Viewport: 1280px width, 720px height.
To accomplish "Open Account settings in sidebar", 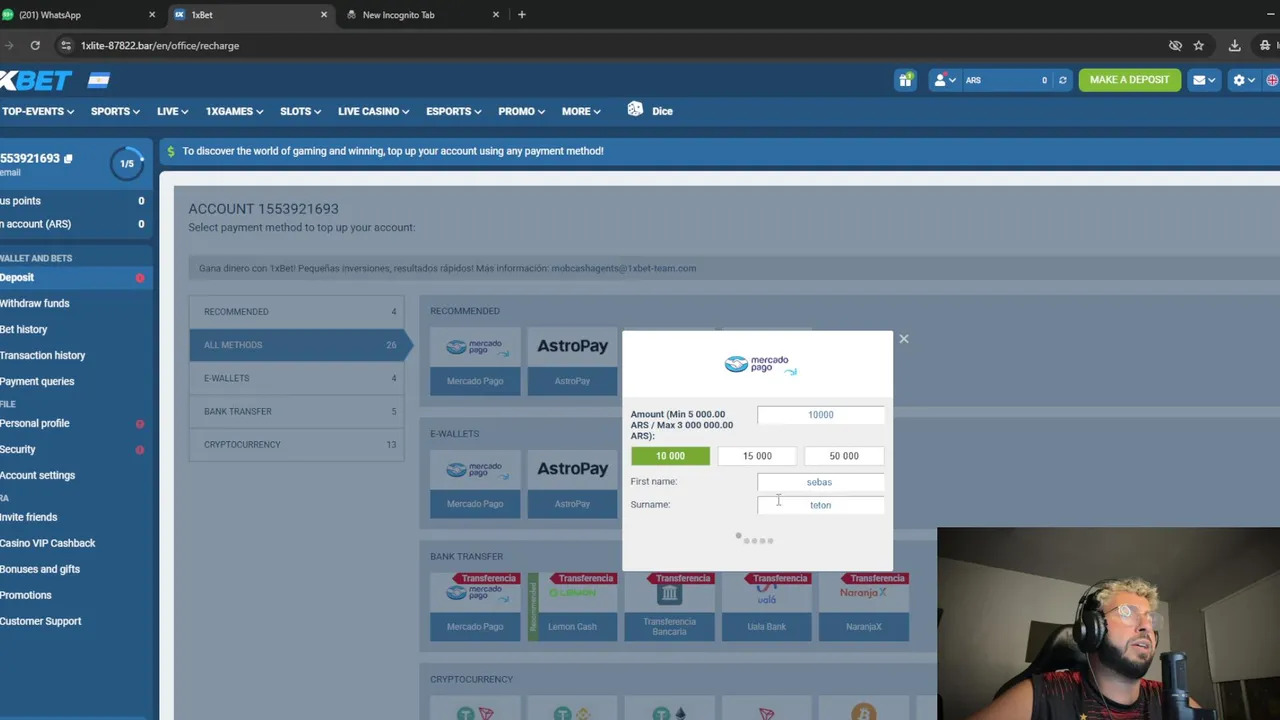I will [x=75, y=475].
